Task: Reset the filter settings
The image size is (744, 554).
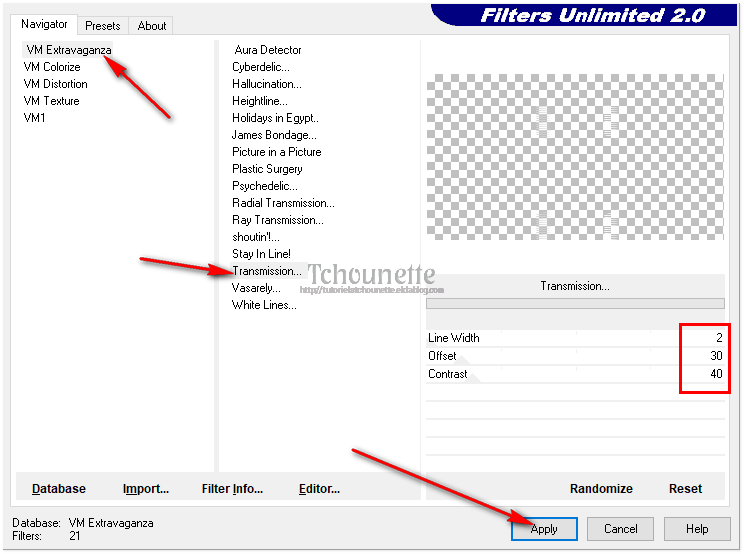Action: pyautogui.click(x=685, y=489)
